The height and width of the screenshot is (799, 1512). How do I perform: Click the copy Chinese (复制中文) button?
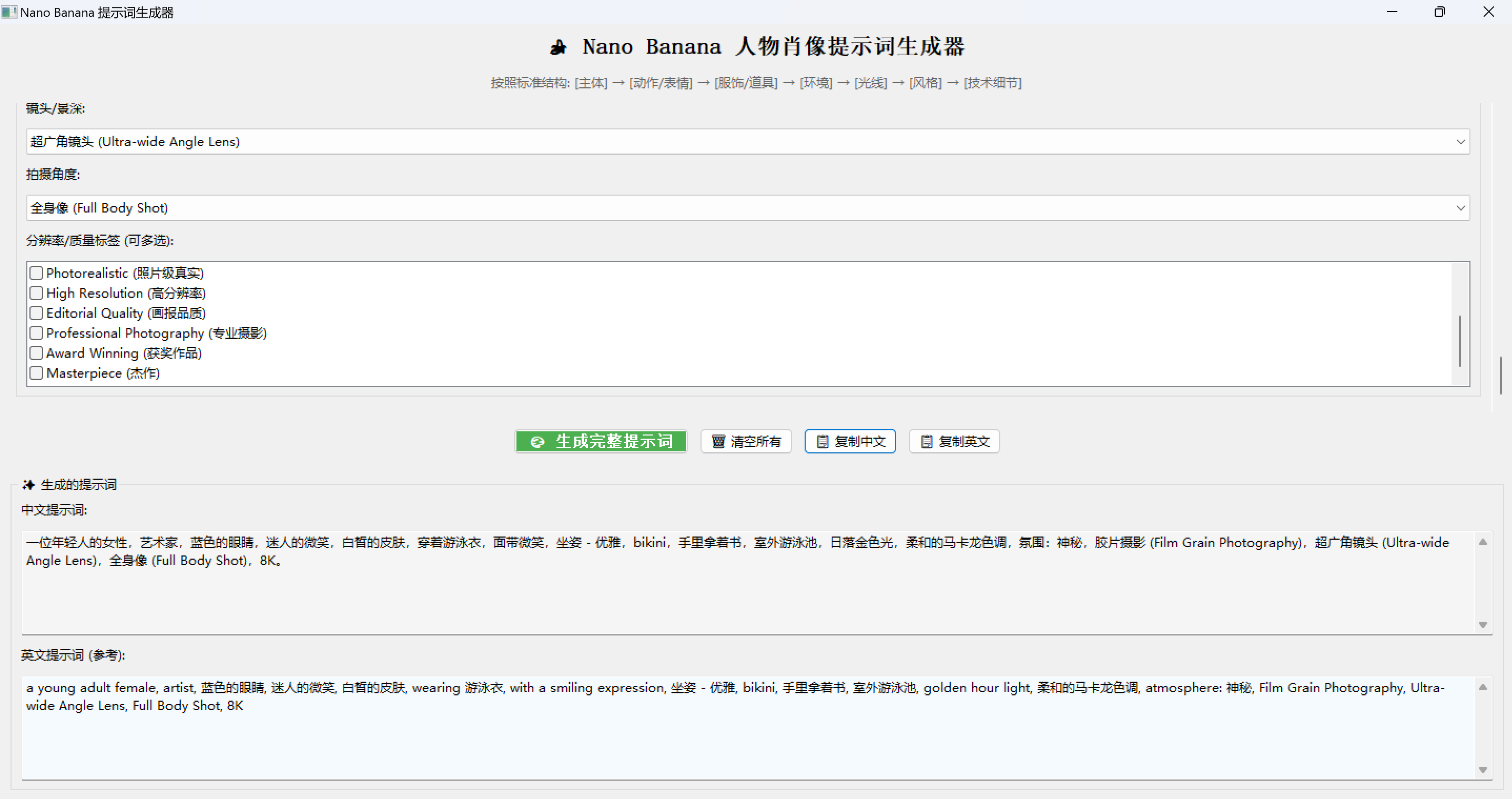tap(849, 441)
